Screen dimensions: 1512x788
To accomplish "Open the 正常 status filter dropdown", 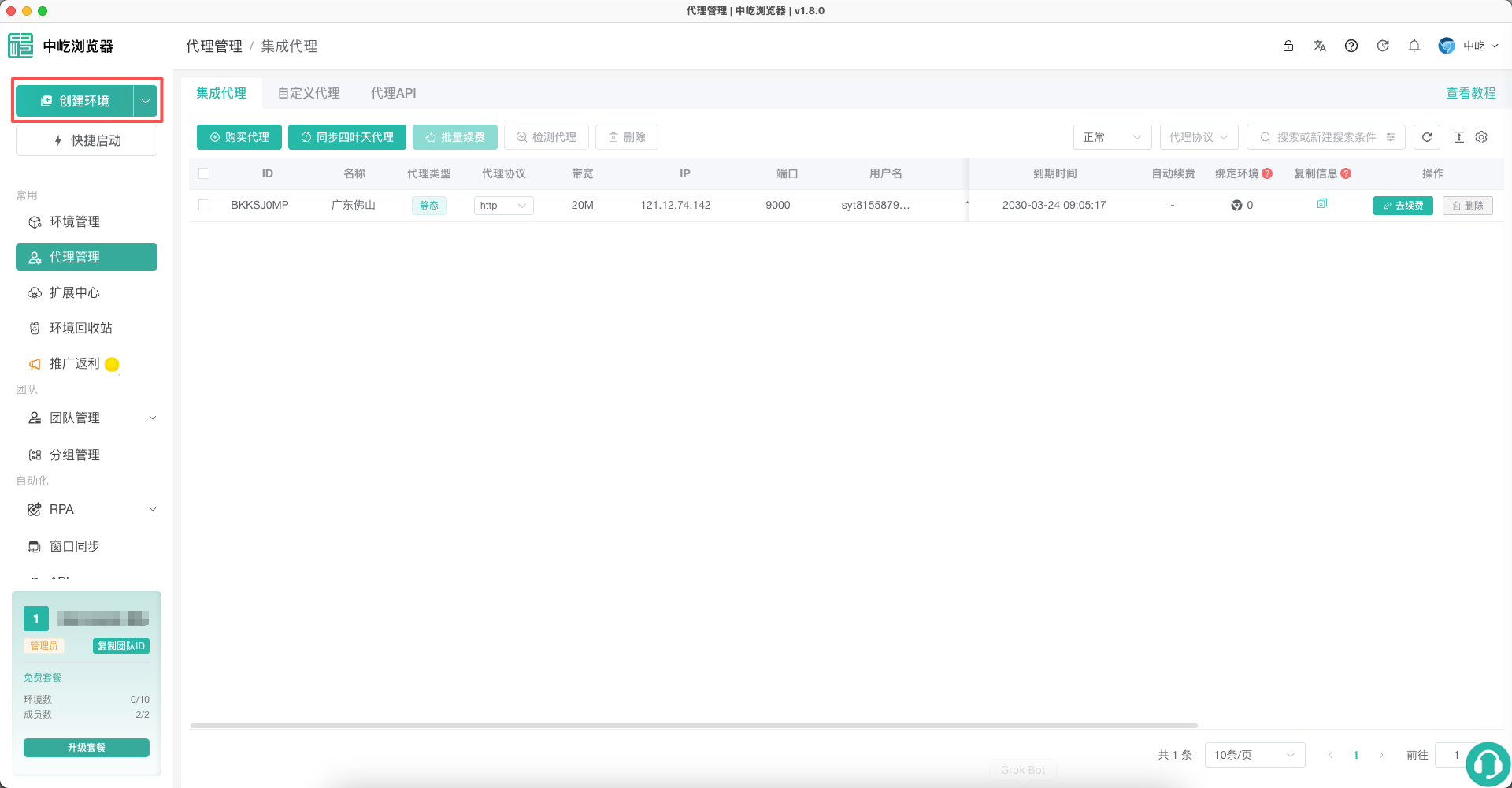I will tap(1112, 137).
